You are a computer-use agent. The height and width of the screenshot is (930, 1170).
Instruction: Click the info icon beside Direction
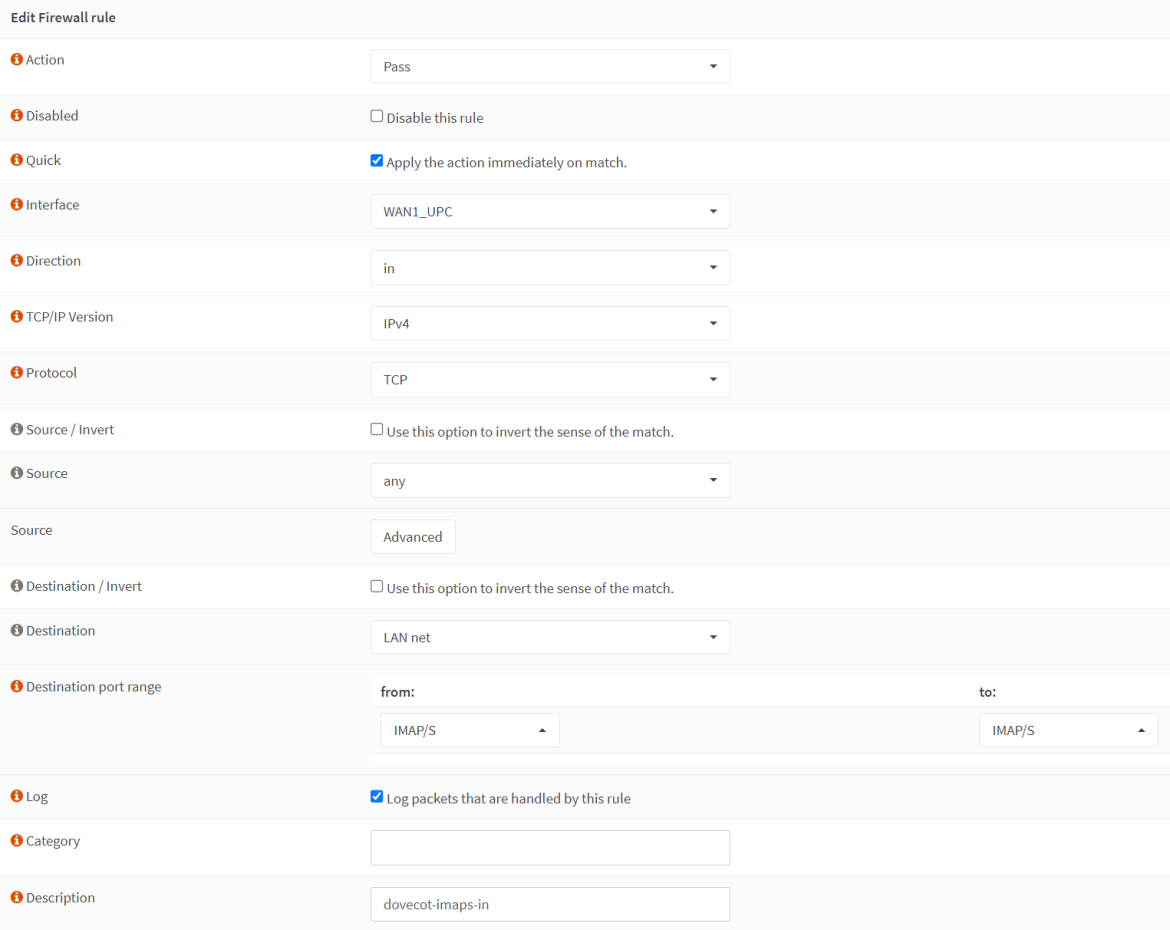pos(17,261)
